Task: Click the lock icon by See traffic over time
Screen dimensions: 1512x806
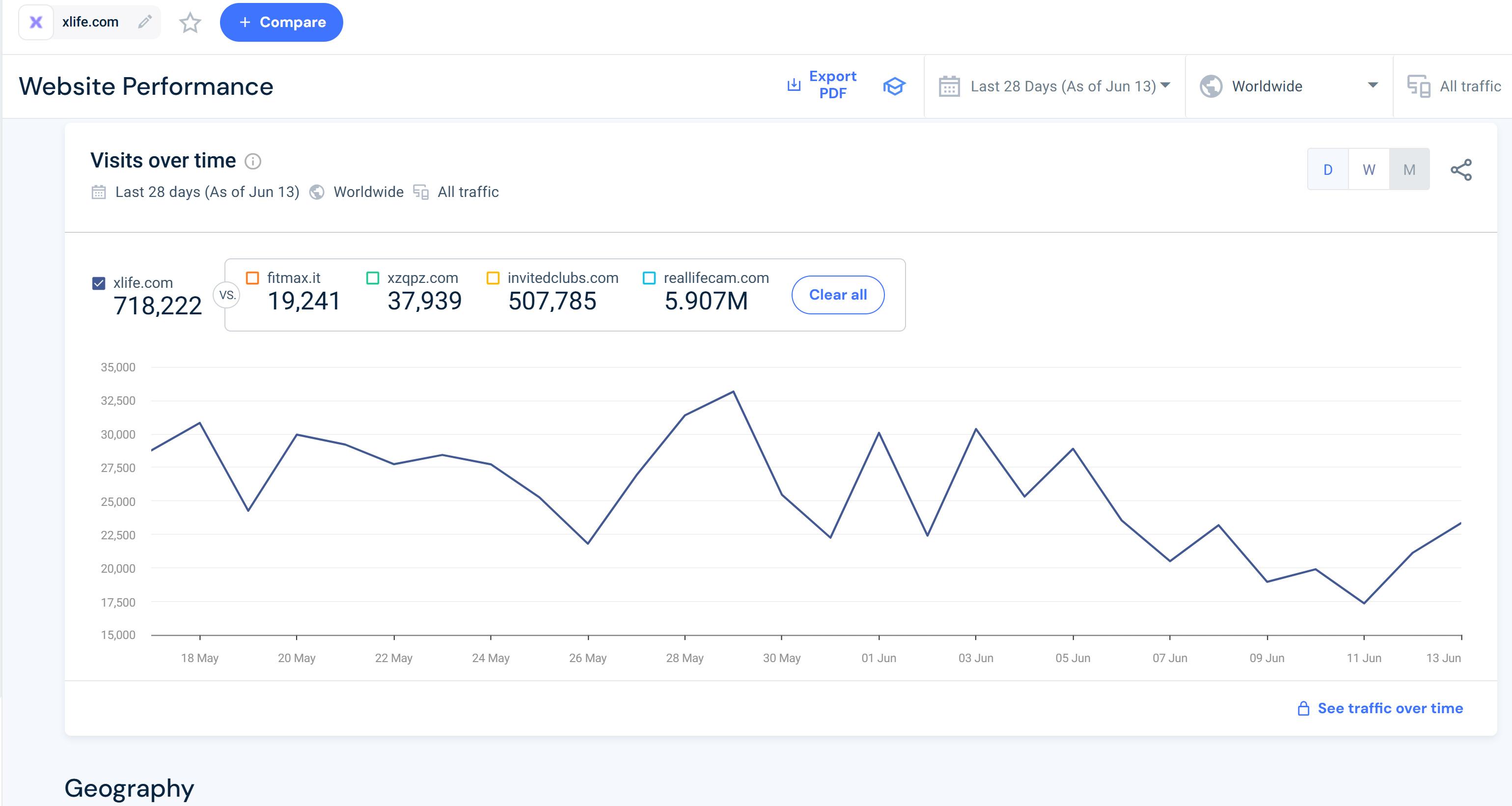Action: pyautogui.click(x=1303, y=709)
